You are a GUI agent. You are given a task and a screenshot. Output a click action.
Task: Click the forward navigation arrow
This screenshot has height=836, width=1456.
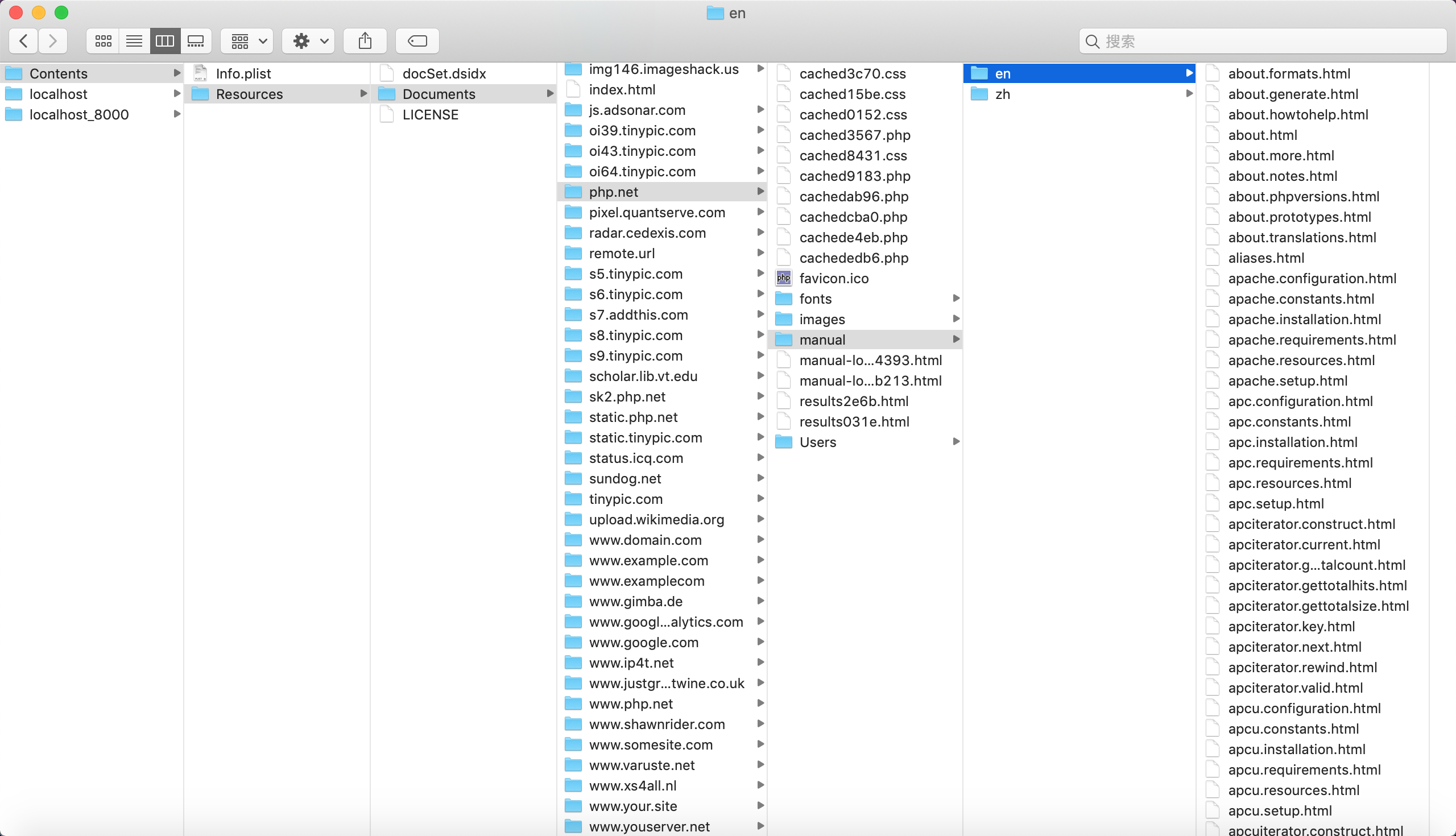53,41
